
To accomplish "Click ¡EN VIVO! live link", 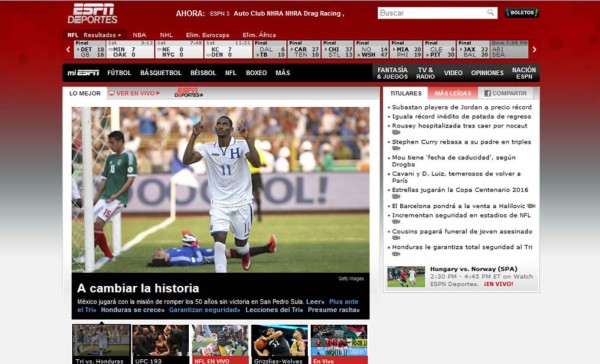I will pos(498,284).
